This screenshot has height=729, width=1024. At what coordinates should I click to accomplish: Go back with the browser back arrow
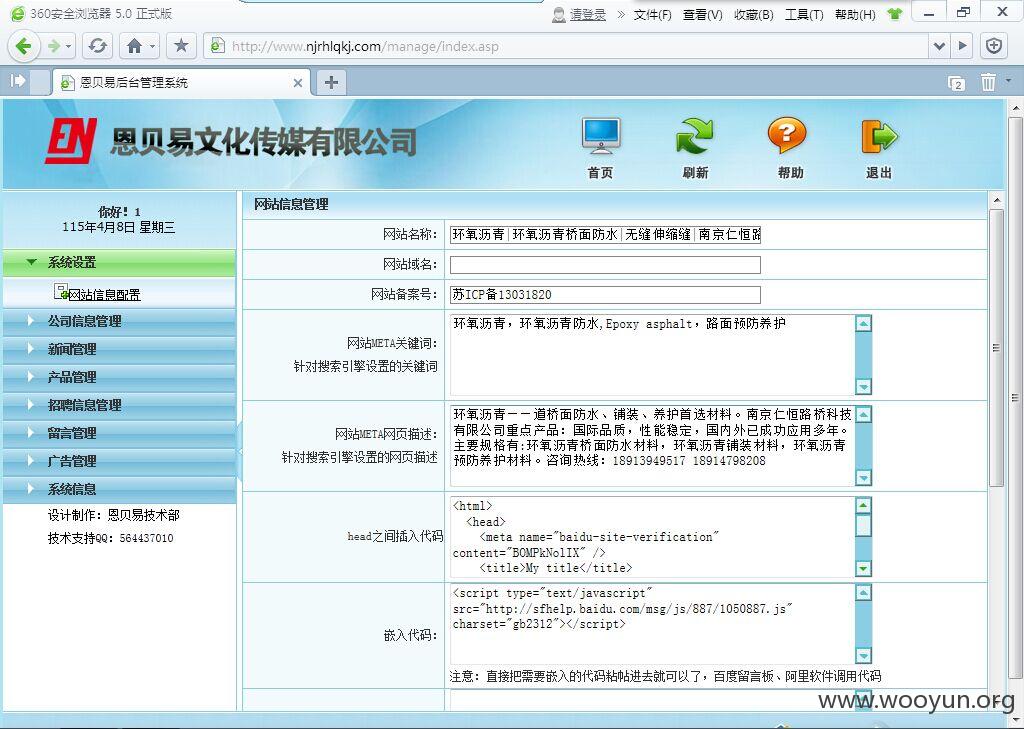point(24,46)
